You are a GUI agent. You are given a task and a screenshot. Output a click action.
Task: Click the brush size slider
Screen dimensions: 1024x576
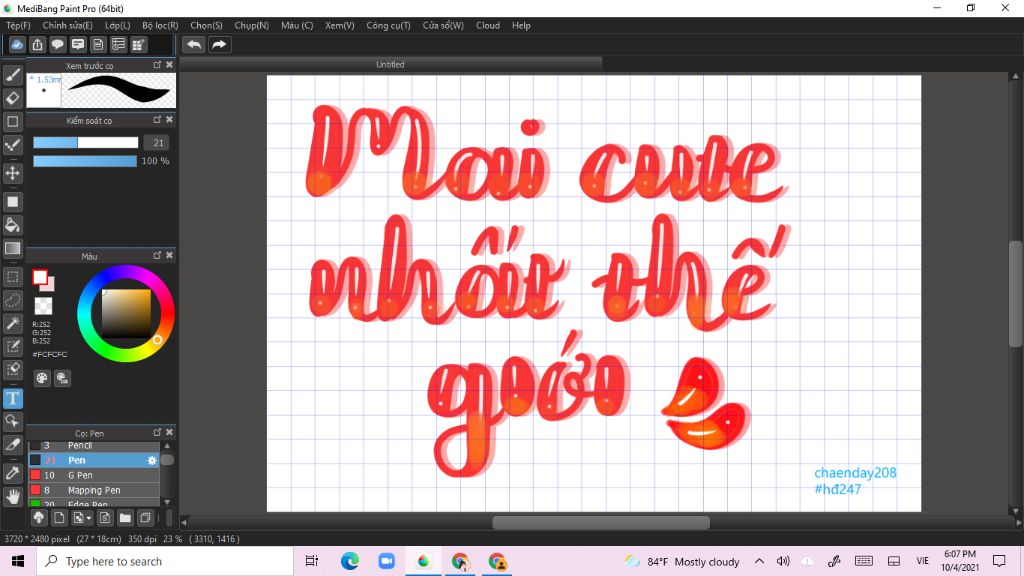(86, 142)
